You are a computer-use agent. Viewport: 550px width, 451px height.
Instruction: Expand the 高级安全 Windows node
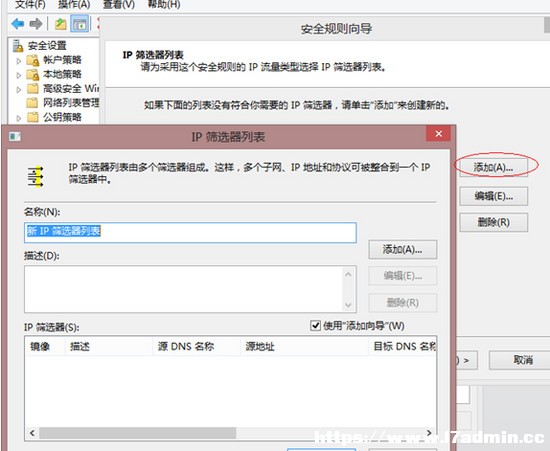pyautogui.click(x=19, y=89)
